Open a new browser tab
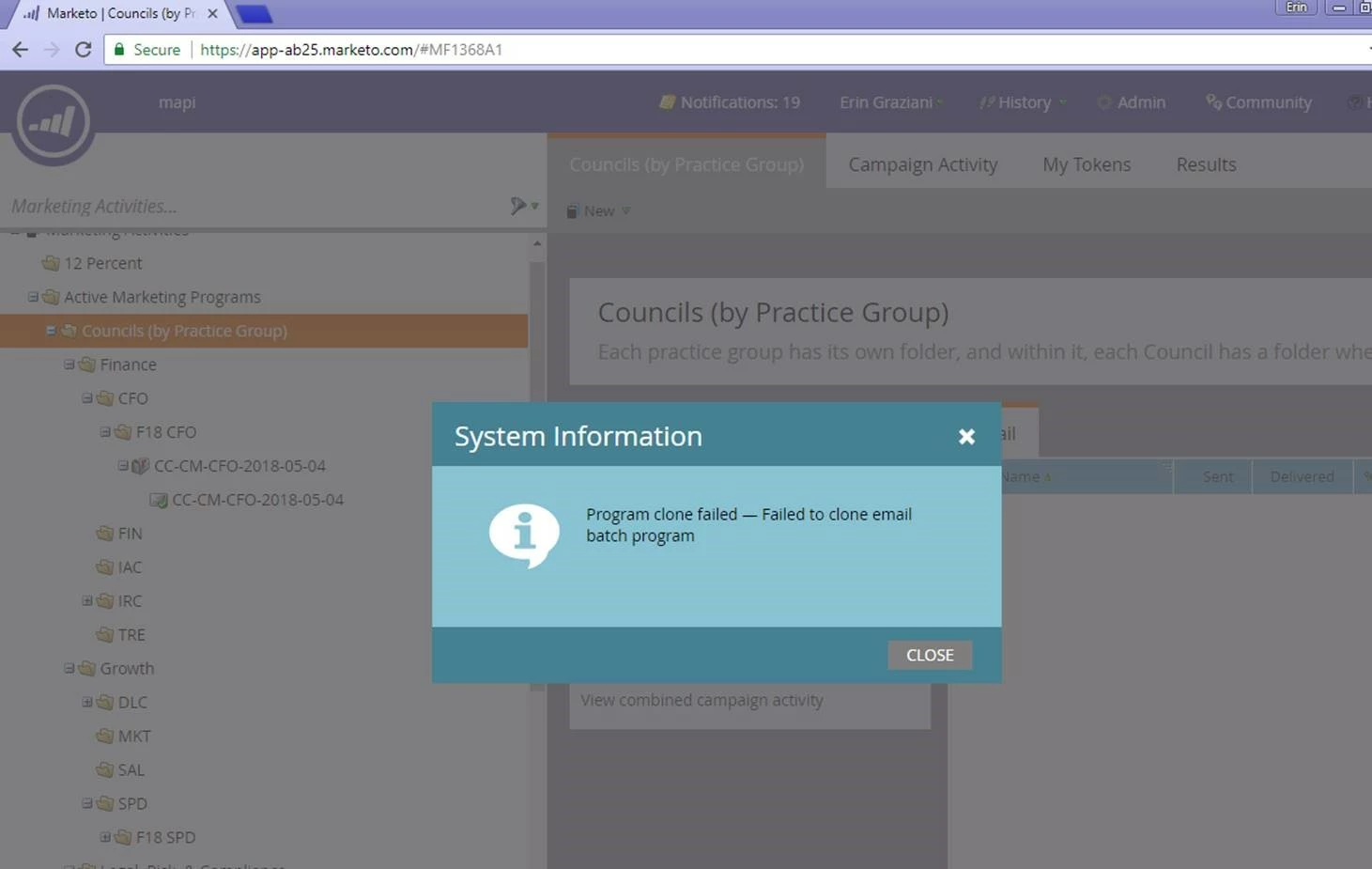1372x869 pixels. pyautogui.click(x=254, y=14)
